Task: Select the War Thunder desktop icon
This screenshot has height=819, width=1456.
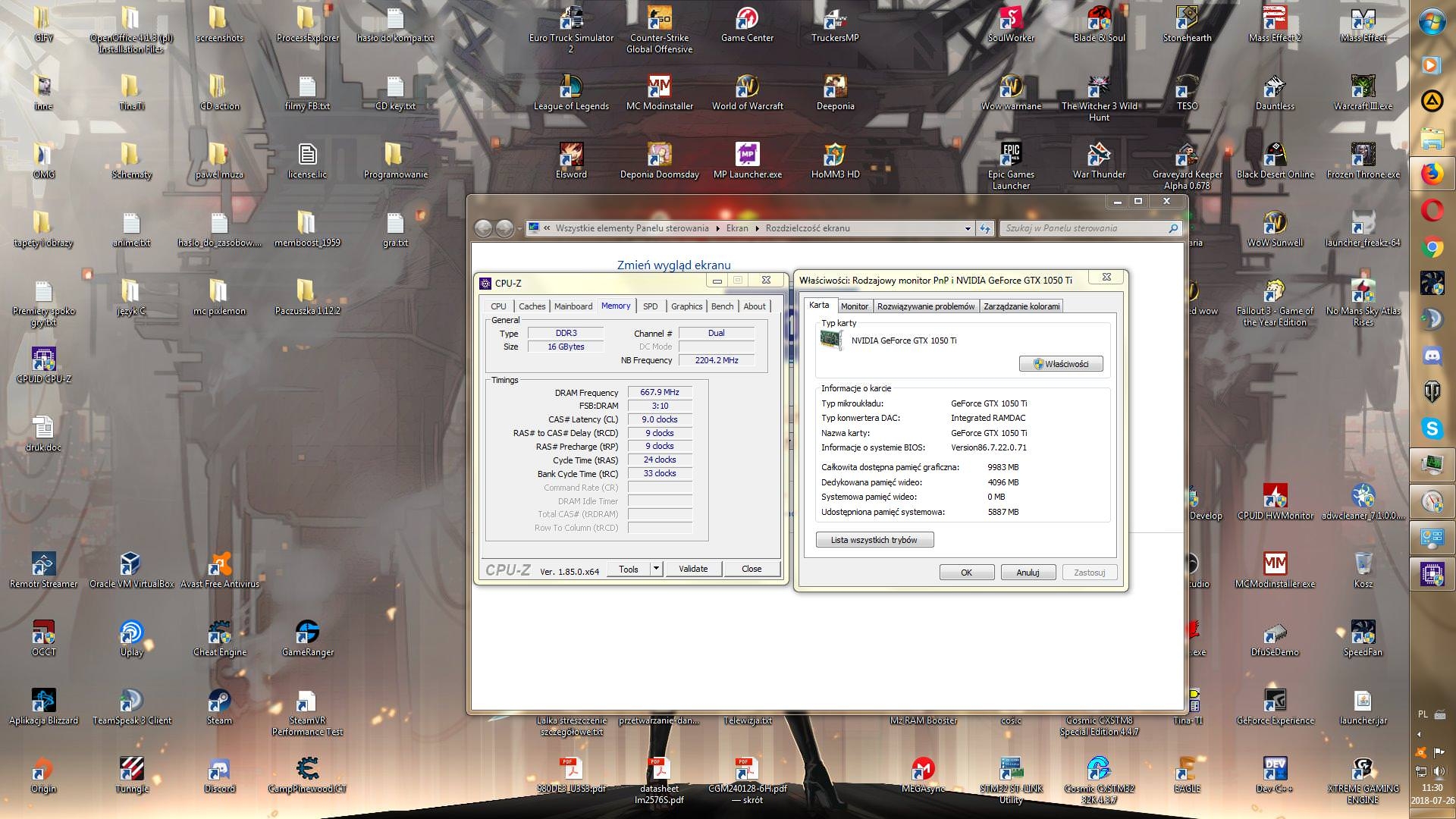Action: 1099,161
